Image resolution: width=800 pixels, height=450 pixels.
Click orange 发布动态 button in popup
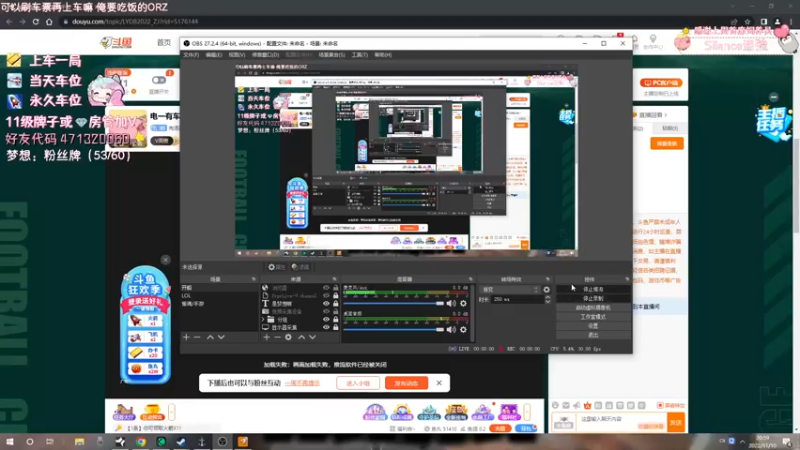(407, 383)
